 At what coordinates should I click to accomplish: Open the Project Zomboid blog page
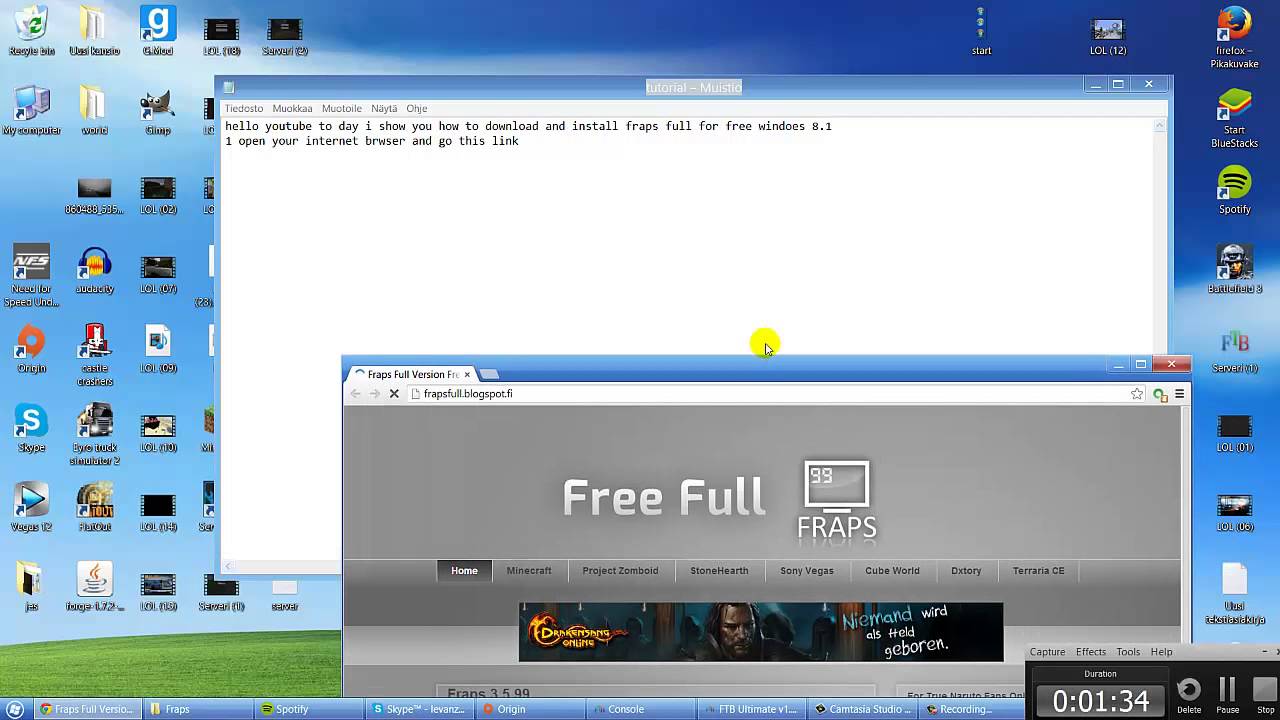tap(620, 571)
